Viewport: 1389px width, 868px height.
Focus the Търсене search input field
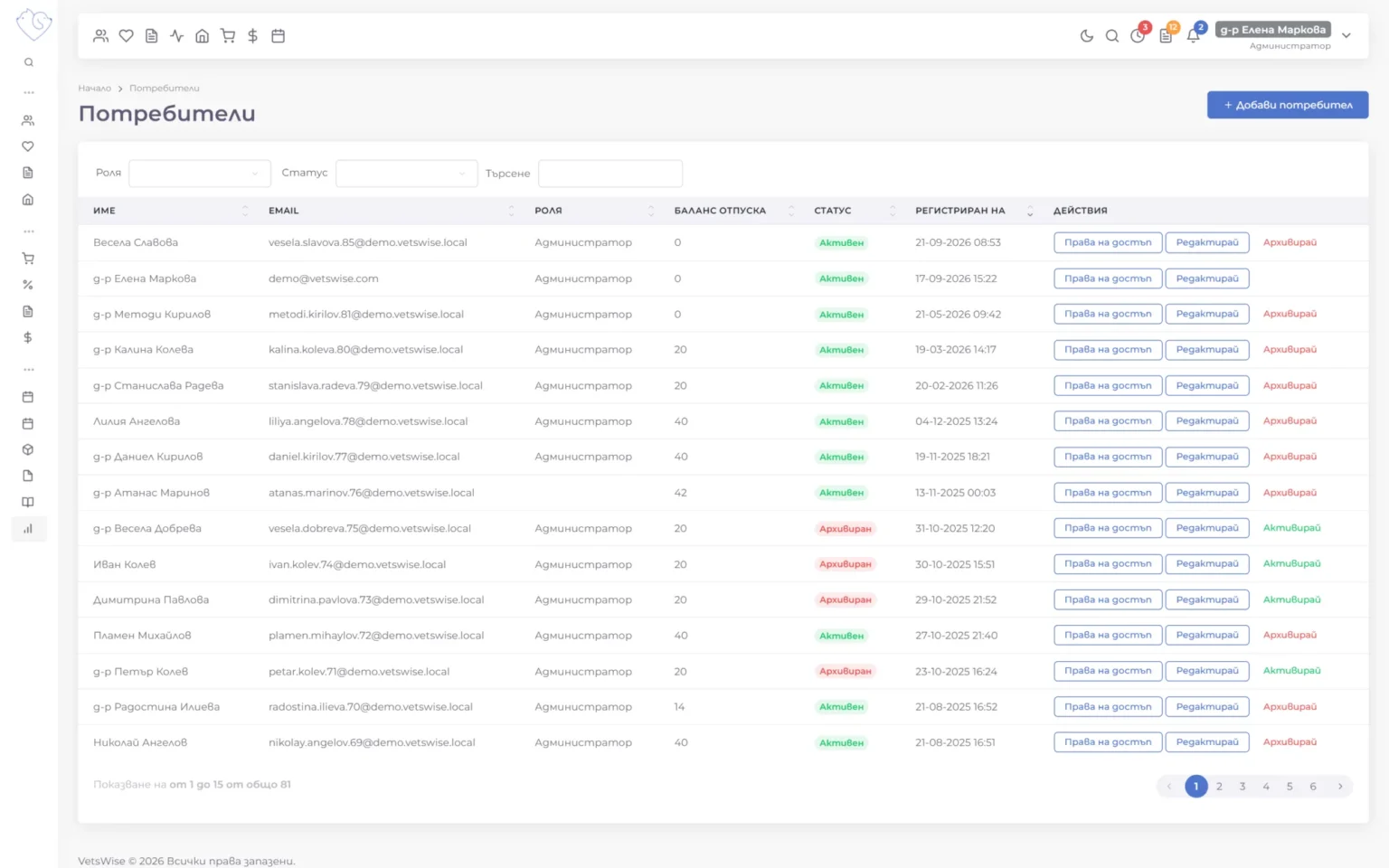[610, 174]
